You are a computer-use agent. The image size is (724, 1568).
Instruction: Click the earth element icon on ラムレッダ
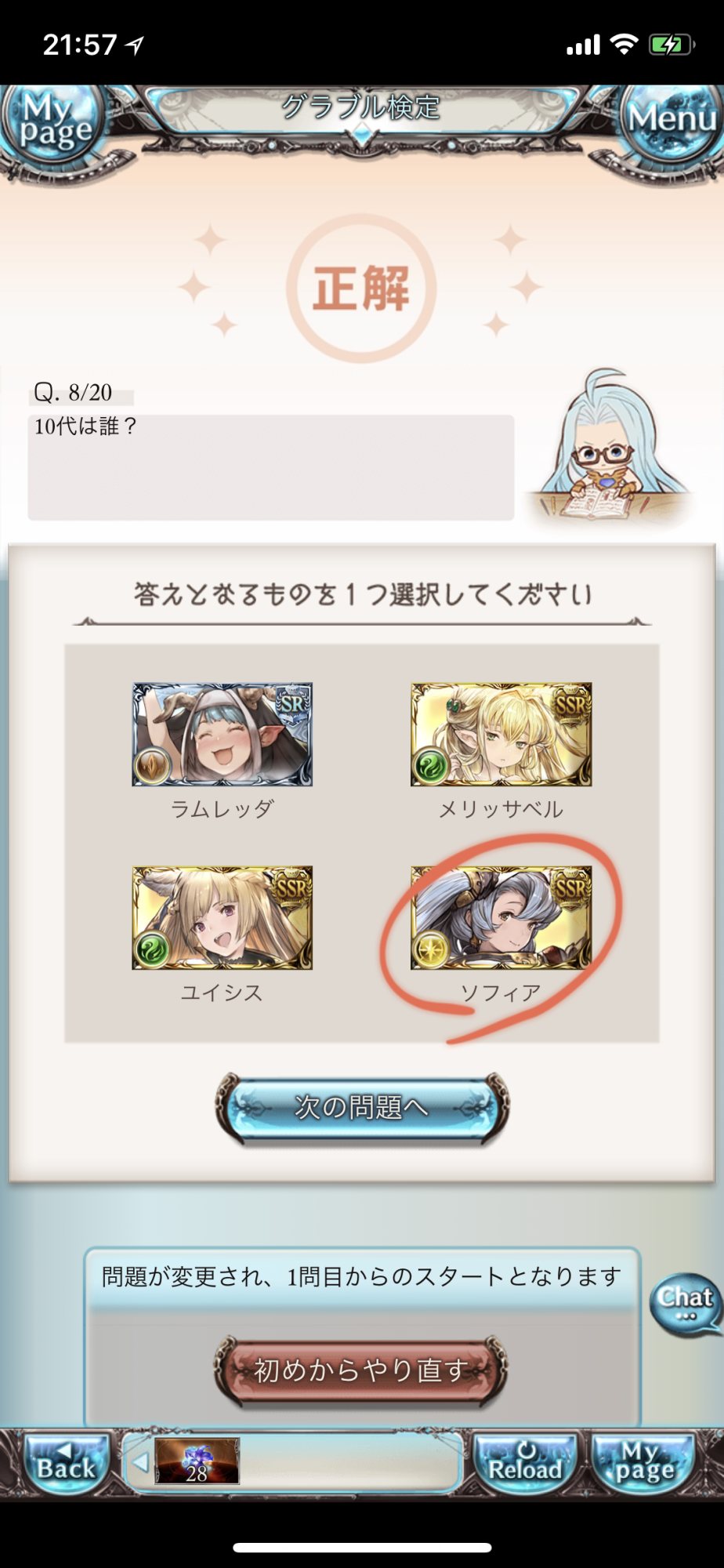coord(152,767)
